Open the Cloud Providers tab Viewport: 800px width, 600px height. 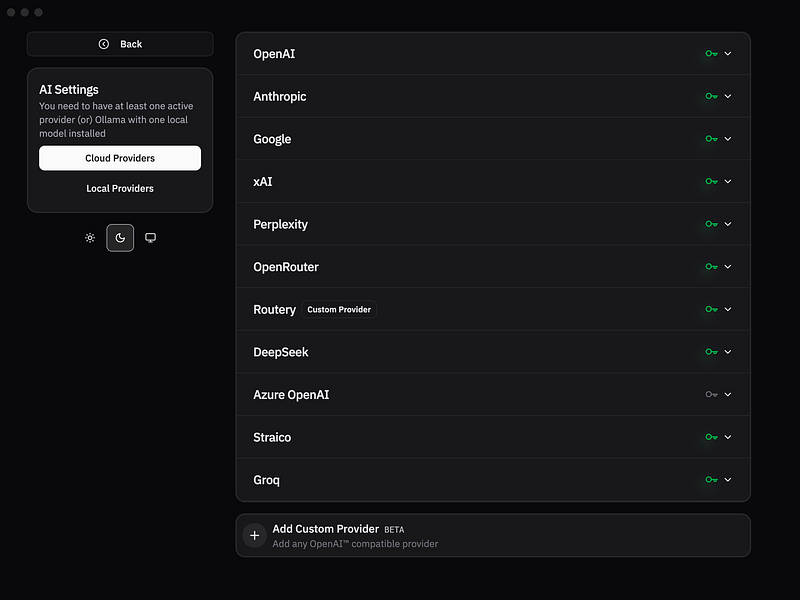click(120, 158)
